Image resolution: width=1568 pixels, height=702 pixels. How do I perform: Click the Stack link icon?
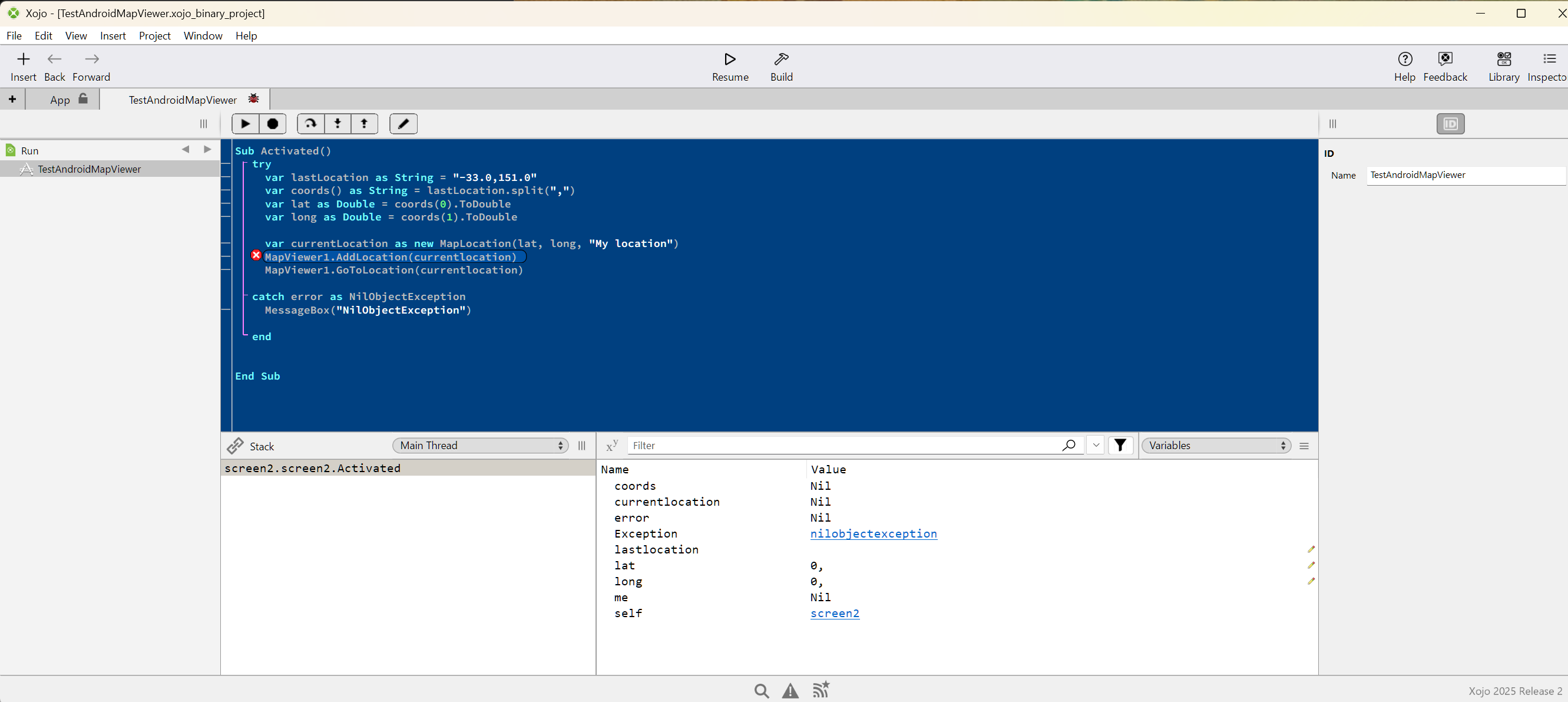point(235,446)
